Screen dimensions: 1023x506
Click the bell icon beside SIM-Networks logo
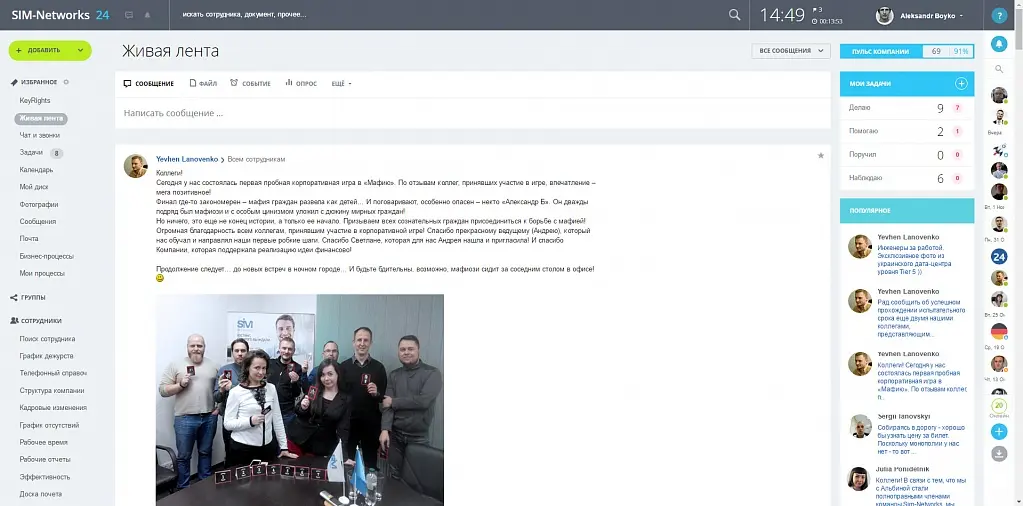click(x=148, y=15)
